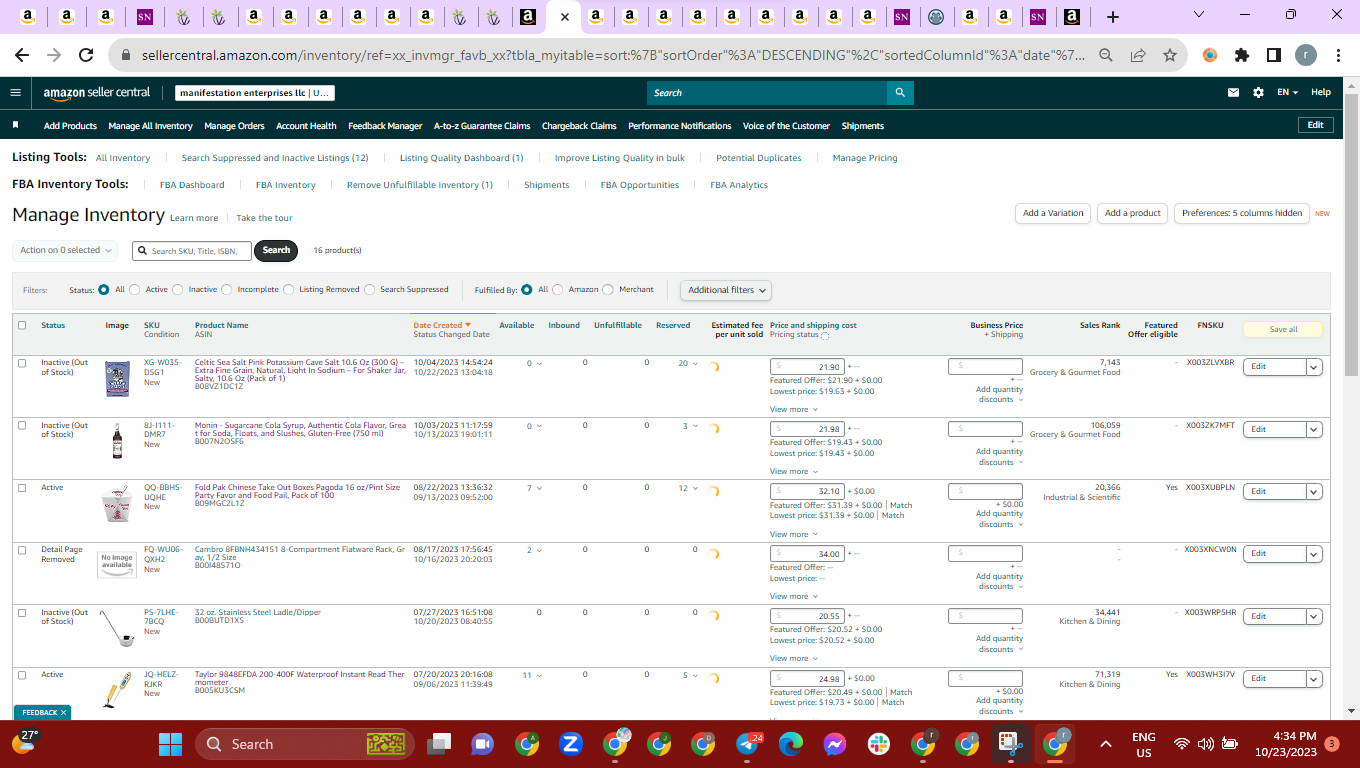This screenshot has width=1360, height=768.
Task: Open Task View on the taskbar
Action: (438, 744)
